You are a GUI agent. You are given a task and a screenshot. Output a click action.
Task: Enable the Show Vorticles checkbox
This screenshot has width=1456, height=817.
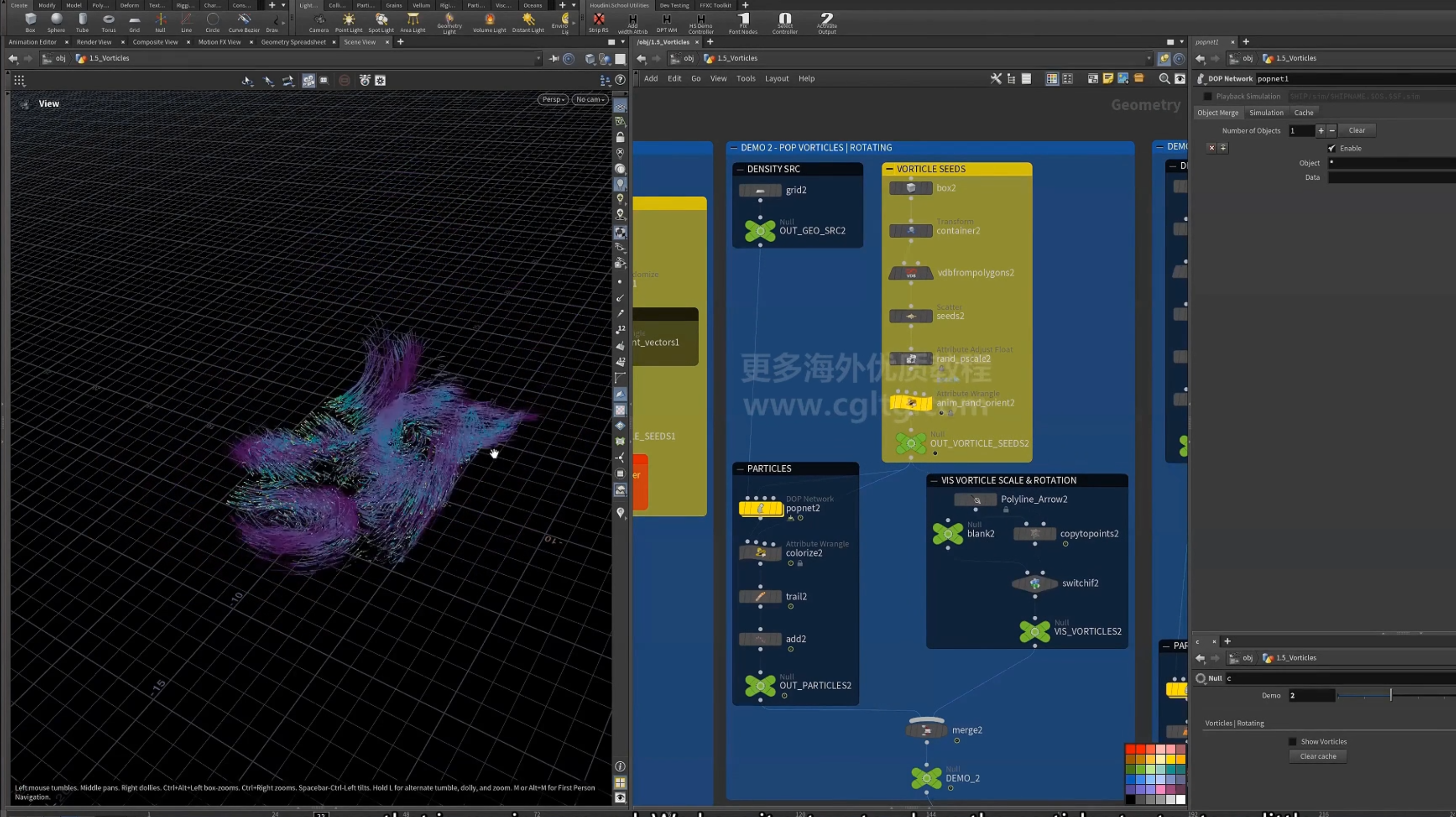pyautogui.click(x=1293, y=741)
